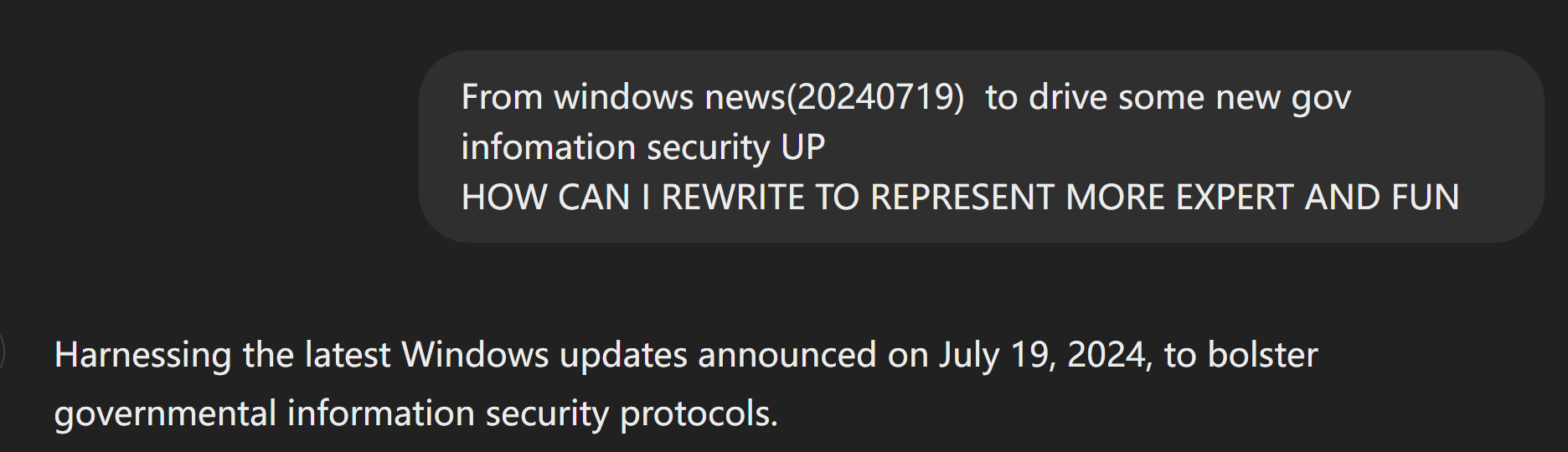Click 'announced' in the assistant response
Viewport: 1568px width, 452px height.
787,355
